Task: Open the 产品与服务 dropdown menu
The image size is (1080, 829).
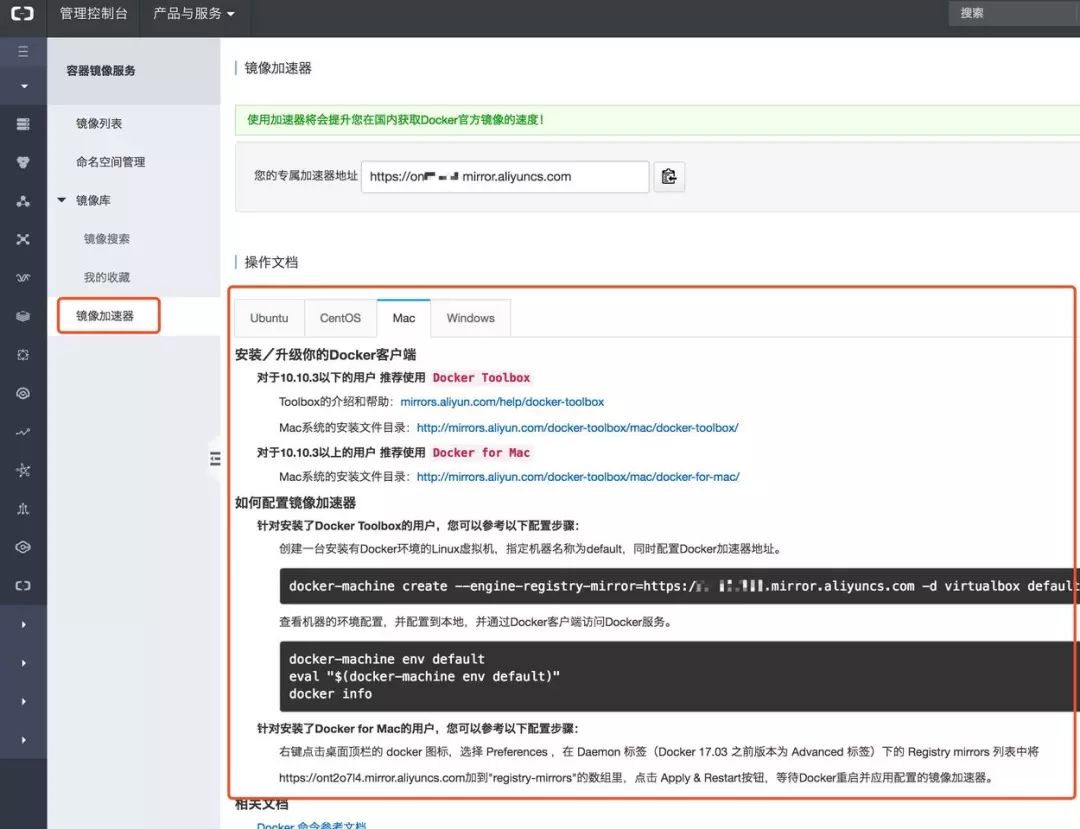Action: click(x=194, y=13)
